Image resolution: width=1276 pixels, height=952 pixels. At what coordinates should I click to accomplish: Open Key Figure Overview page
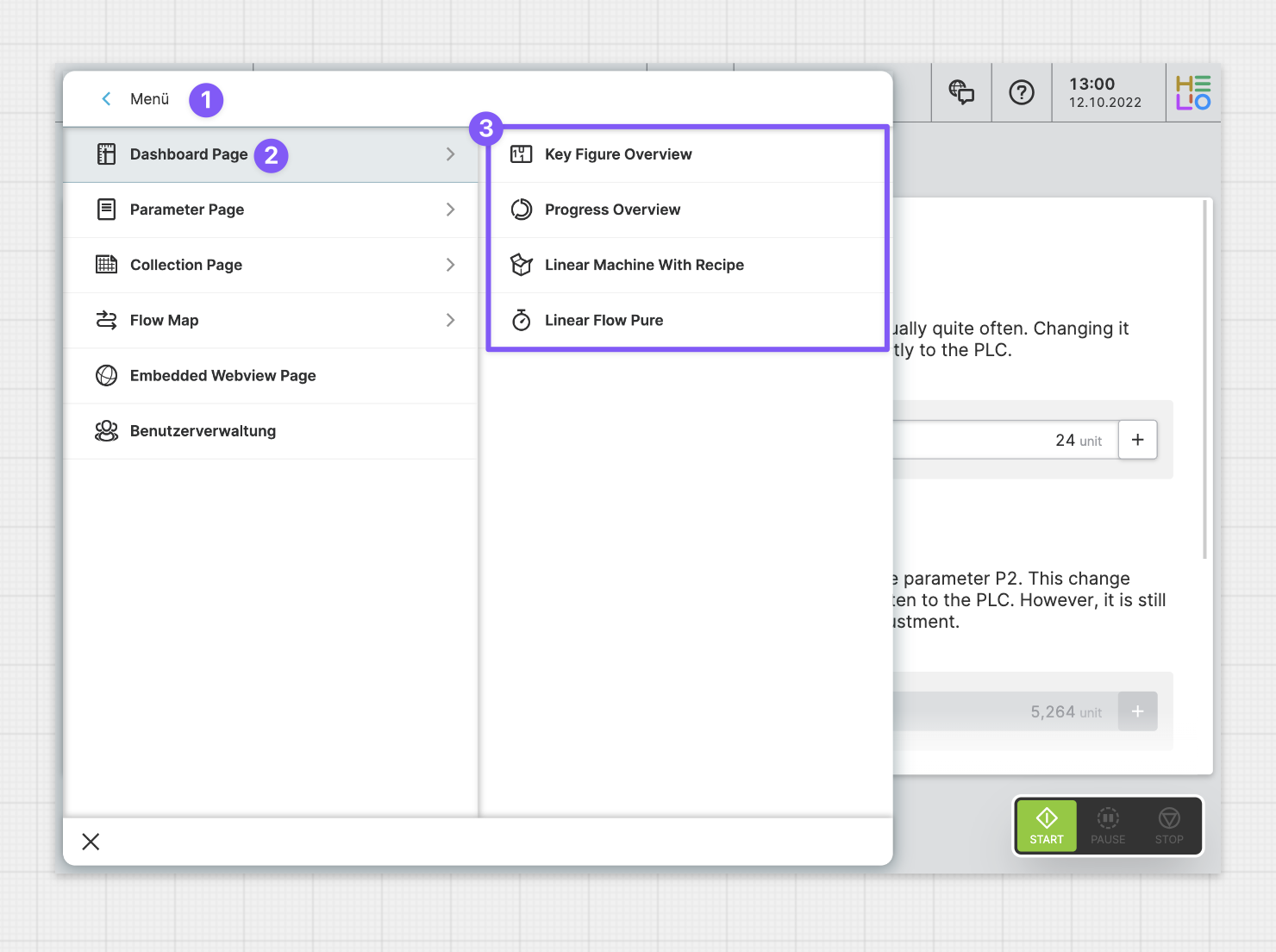(x=618, y=154)
